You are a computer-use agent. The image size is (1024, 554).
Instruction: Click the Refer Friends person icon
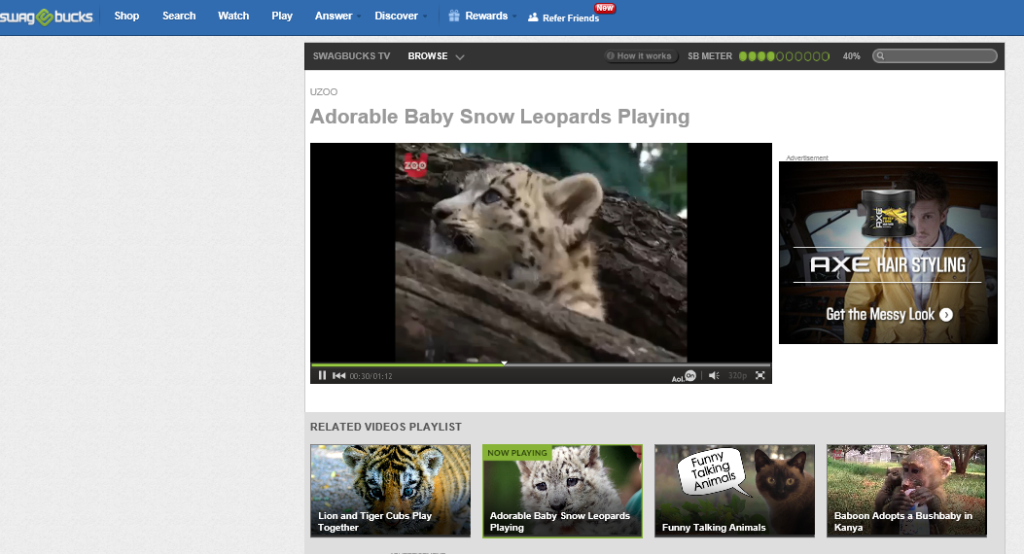tap(533, 18)
